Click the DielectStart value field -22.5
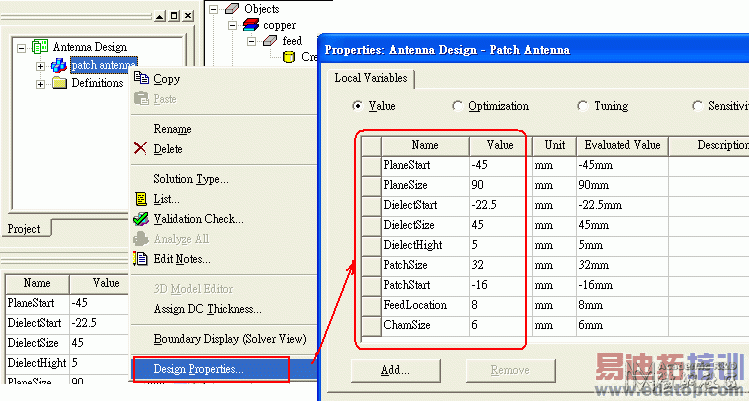 pos(500,206)
